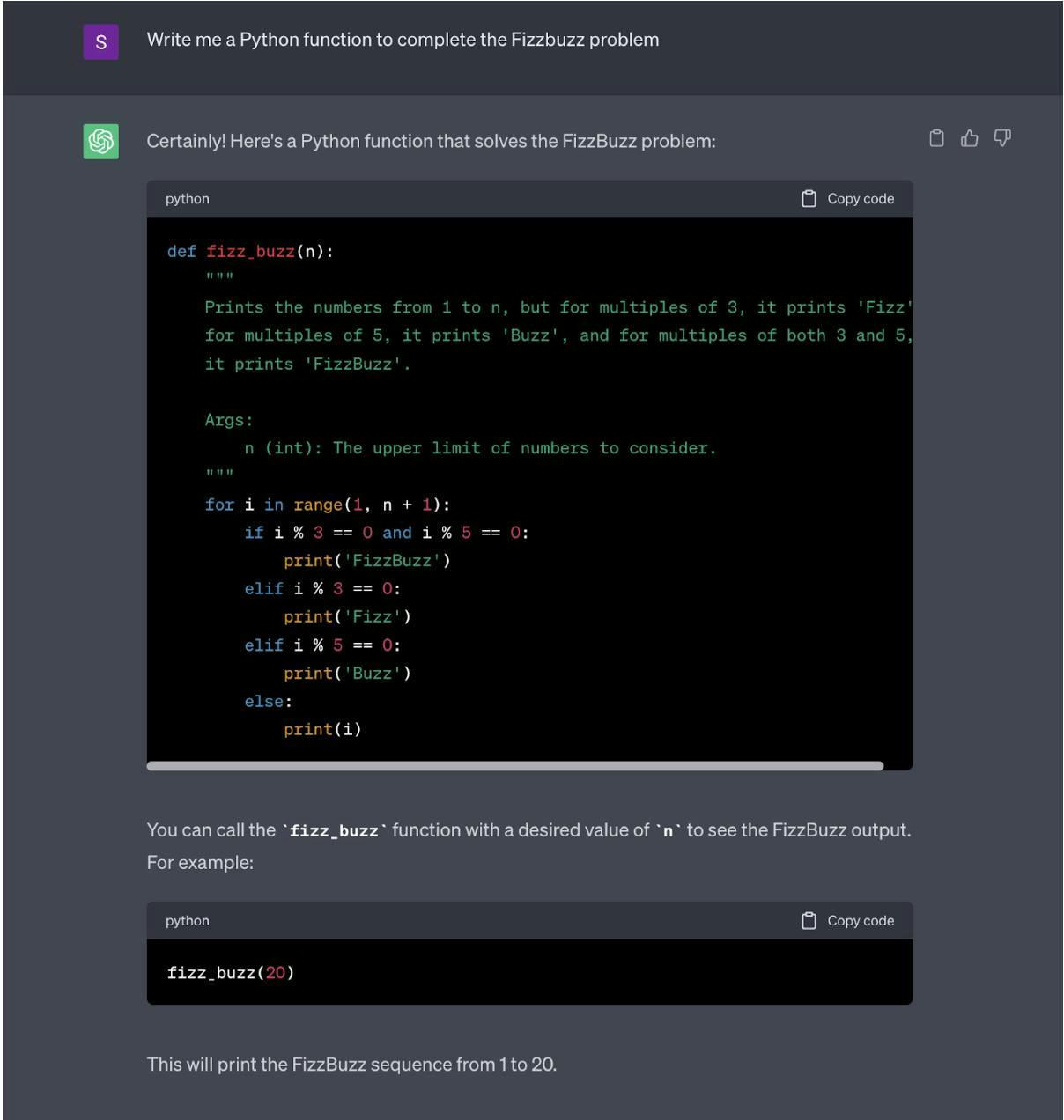
Task: Click the print('FizzBuzz') line in the code
Action: coord(366,561)
